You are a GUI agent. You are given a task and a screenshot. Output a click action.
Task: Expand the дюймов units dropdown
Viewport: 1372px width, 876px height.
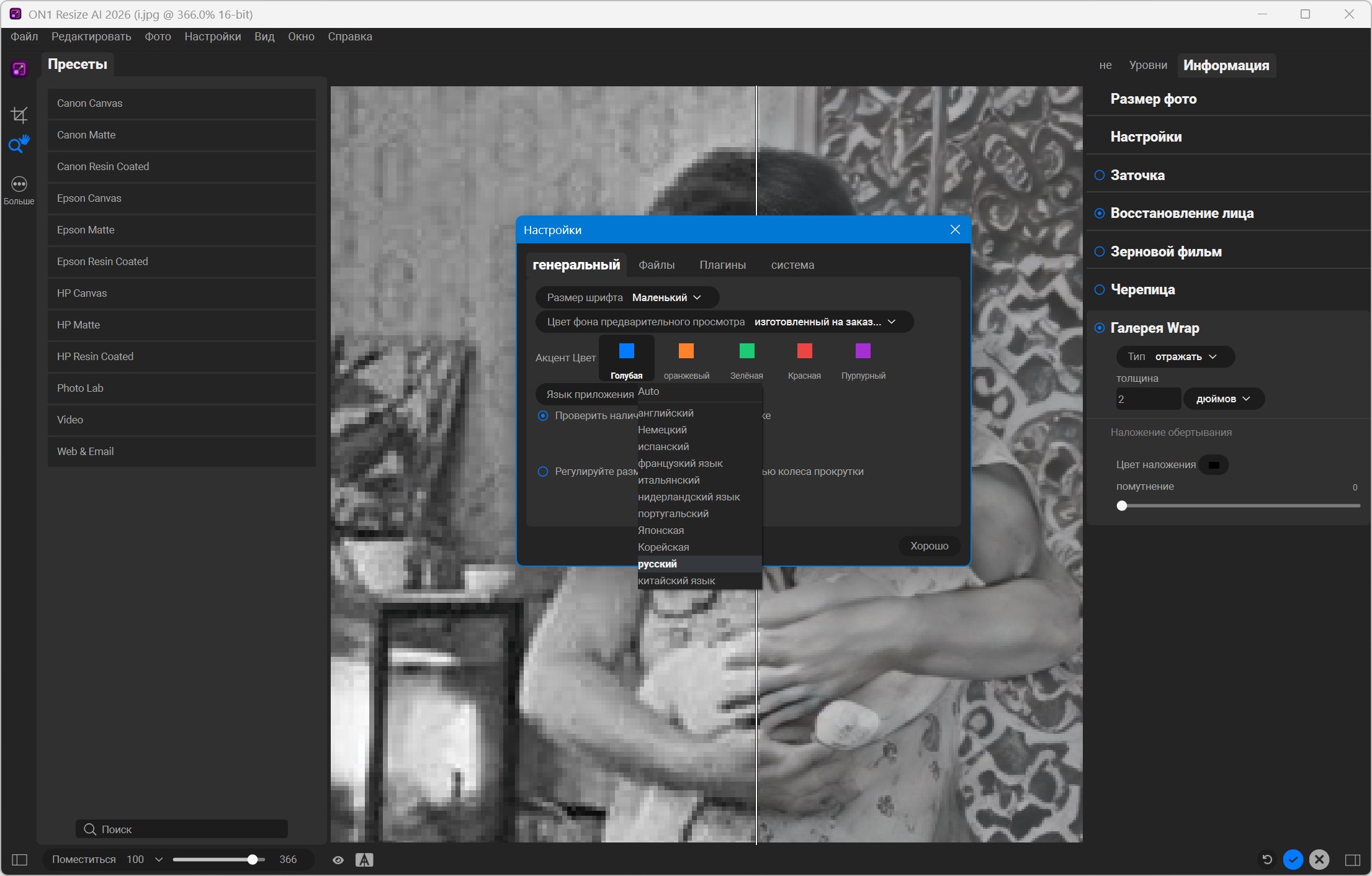(x=1223, y=399)
